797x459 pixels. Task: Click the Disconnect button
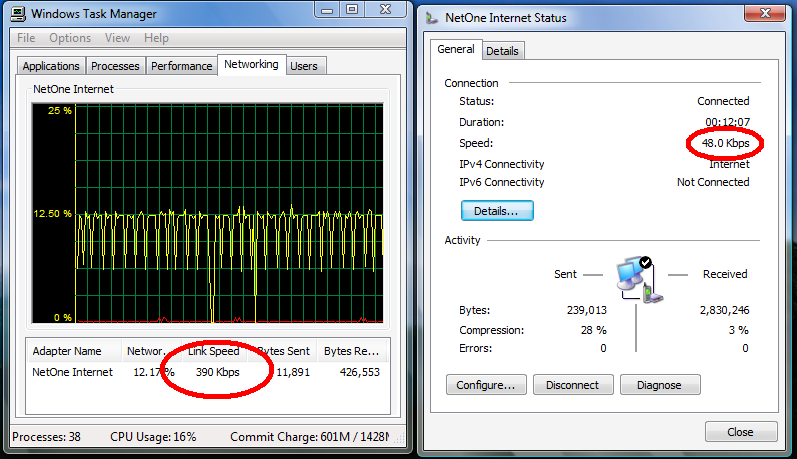click(x=573, y=385)
